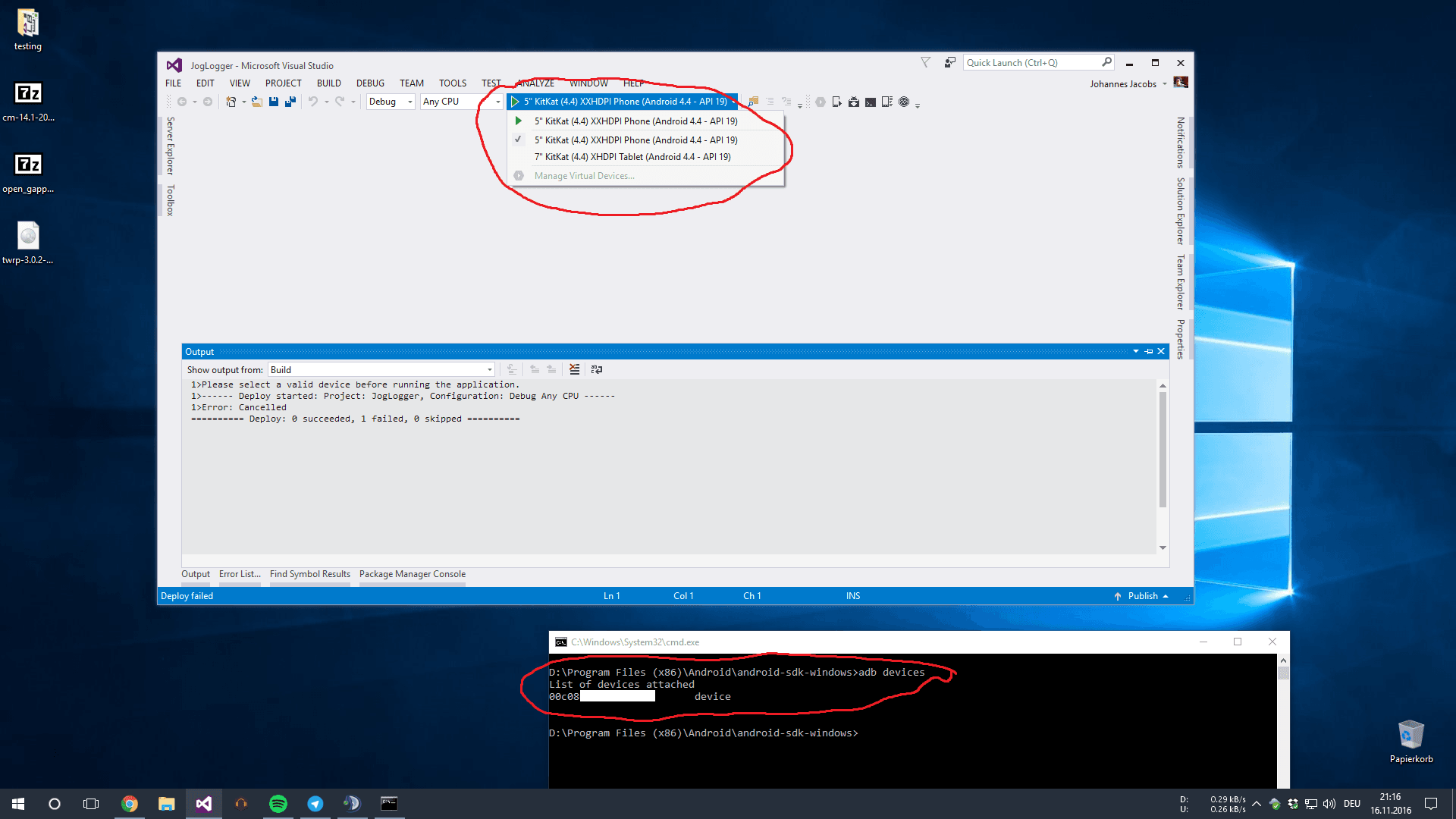Viewport: 1456px width, 819px height.
Task: Select the first 5" KitKat XXHDPI Phone entry
Action: [x=645, y=121]
